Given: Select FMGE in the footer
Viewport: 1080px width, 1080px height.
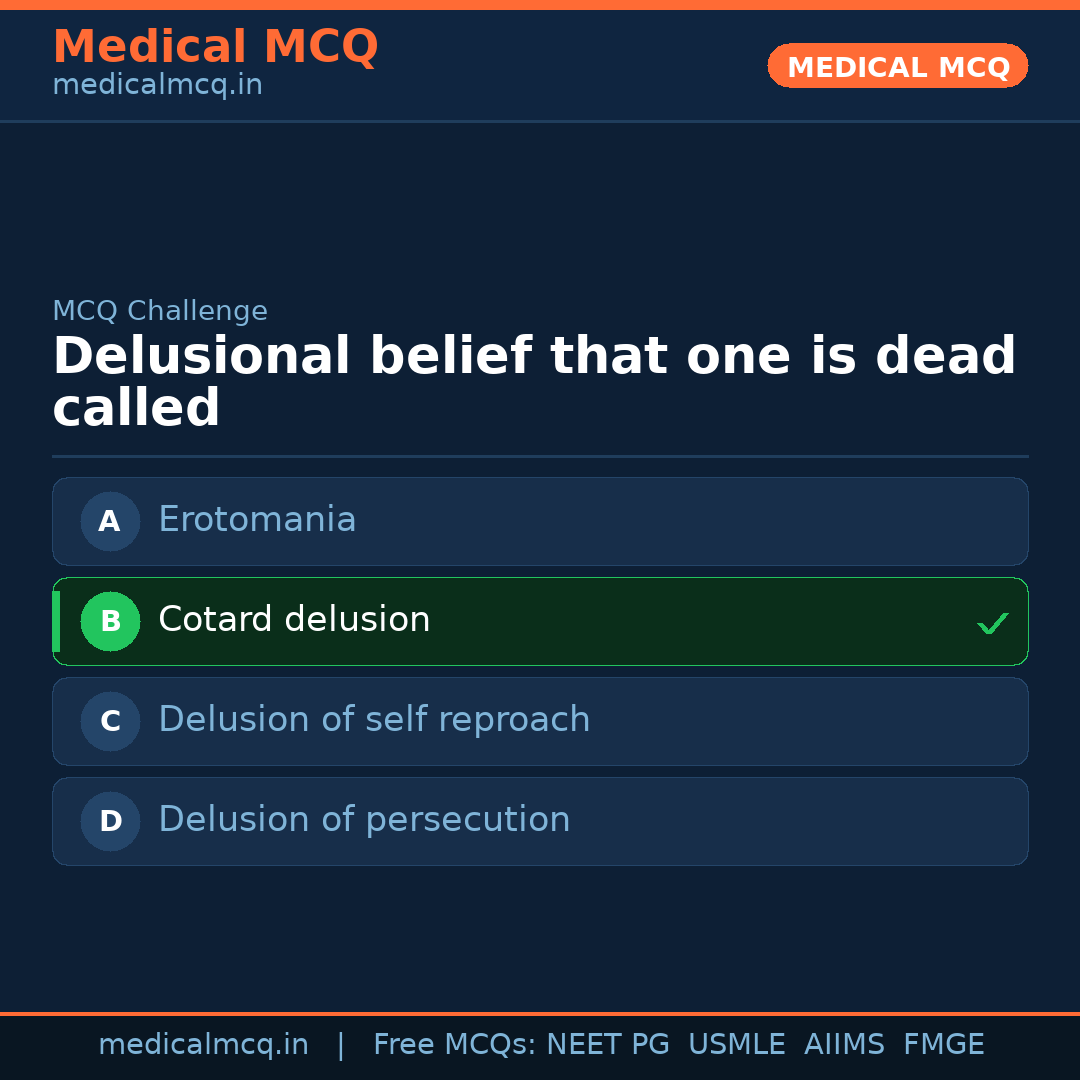Looking at the screenshot, I should pyautogui.click(x=943, y=1045).
